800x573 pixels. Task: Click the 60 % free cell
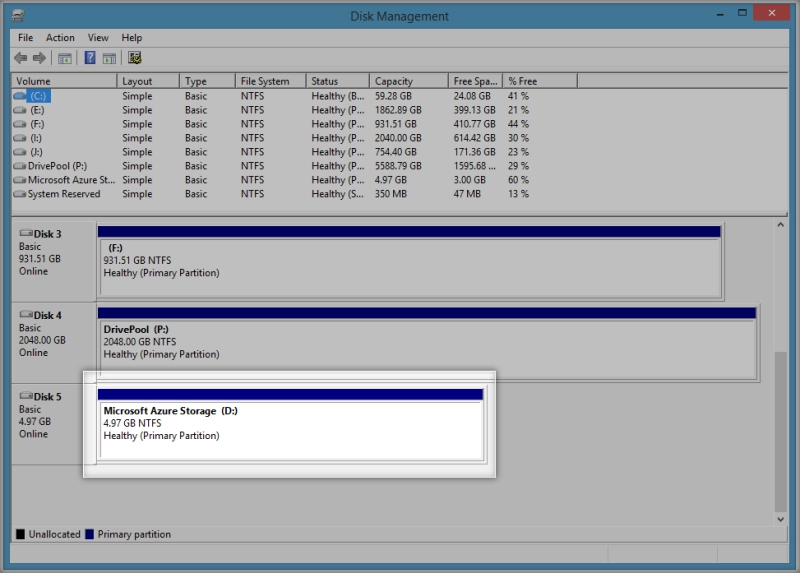point(518,180)
